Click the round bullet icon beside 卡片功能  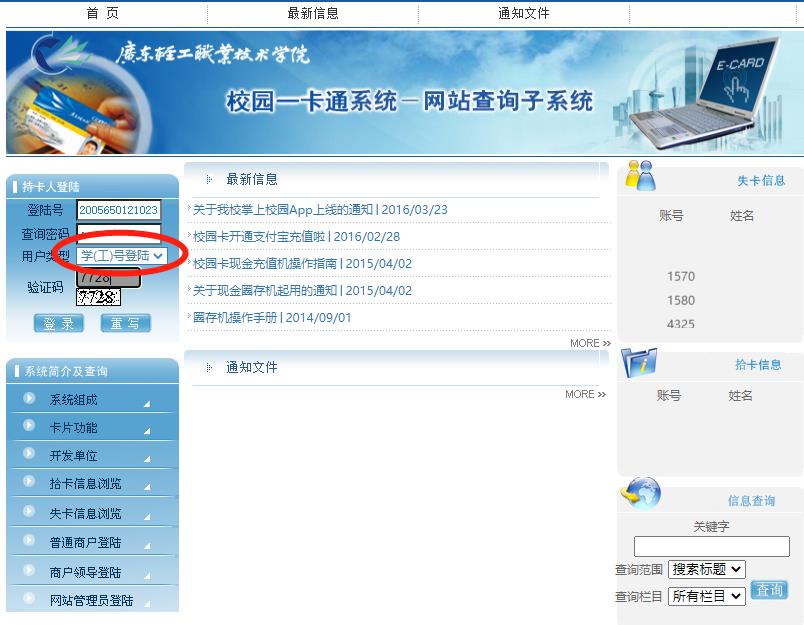click(x=29, y=427)
